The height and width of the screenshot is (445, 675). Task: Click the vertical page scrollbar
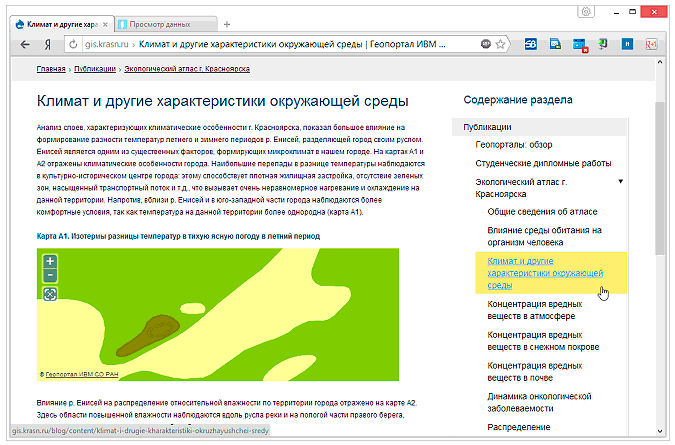click(x=658, y=180)
